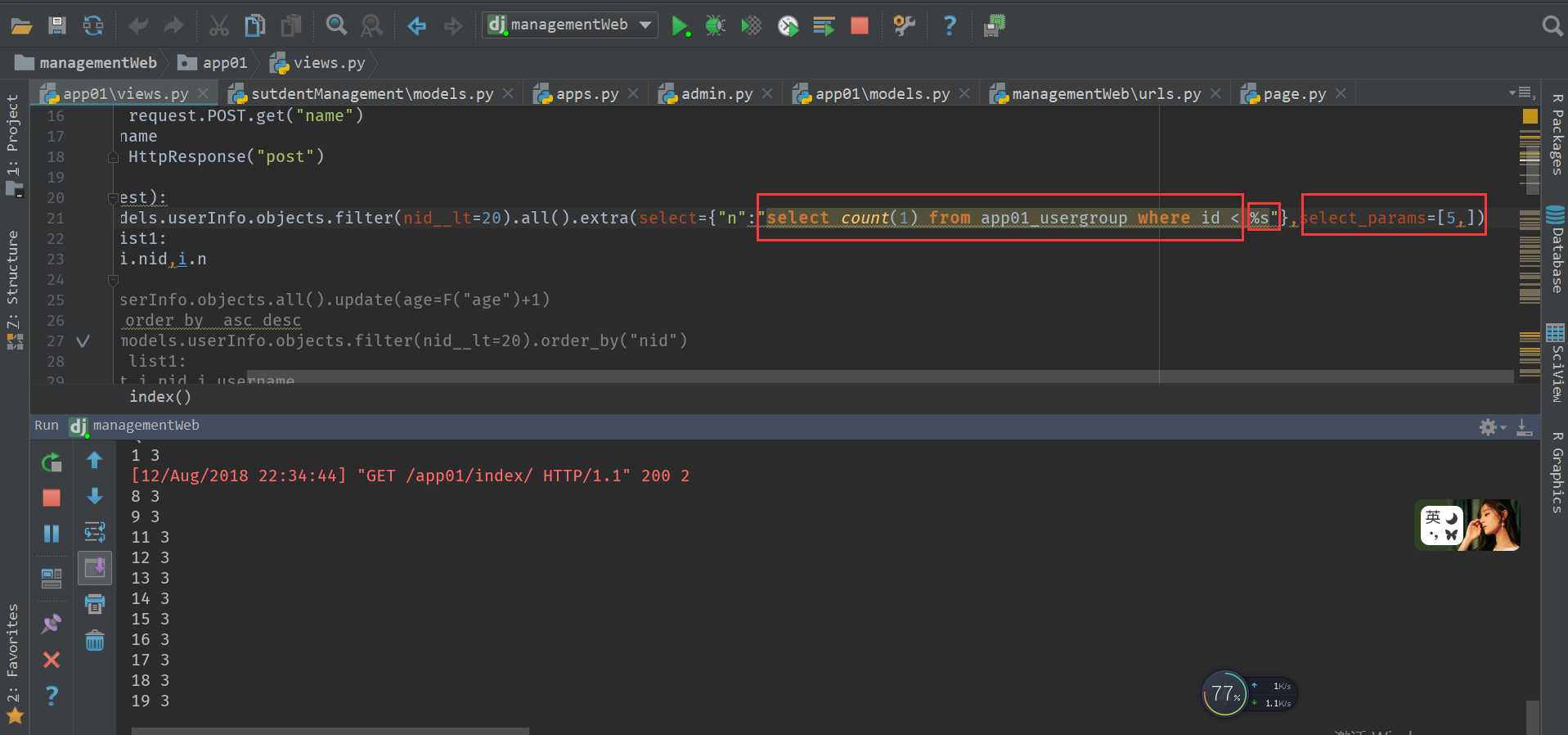The height and width of the screenshot is (735, 1568).
Task: Jump down the stack trace with down arrow
Action: click(95, 496)
